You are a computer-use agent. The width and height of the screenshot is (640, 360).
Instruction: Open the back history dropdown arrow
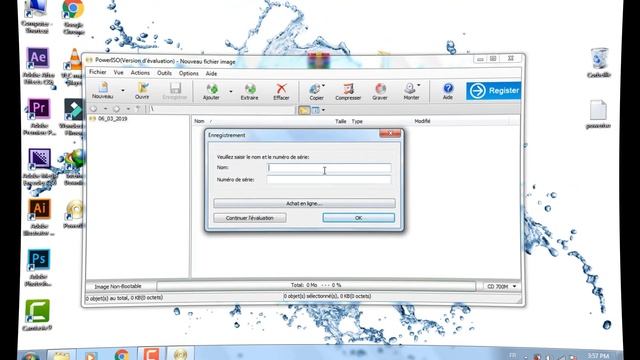(105, 109)
